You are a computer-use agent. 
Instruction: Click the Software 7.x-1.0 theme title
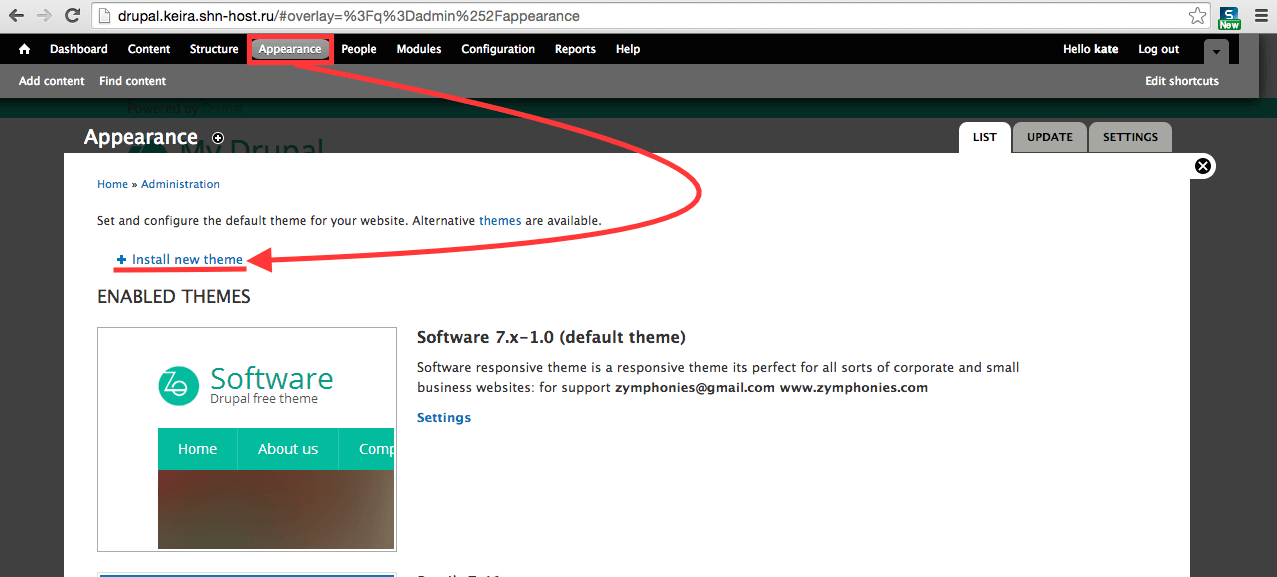[551, 337]
